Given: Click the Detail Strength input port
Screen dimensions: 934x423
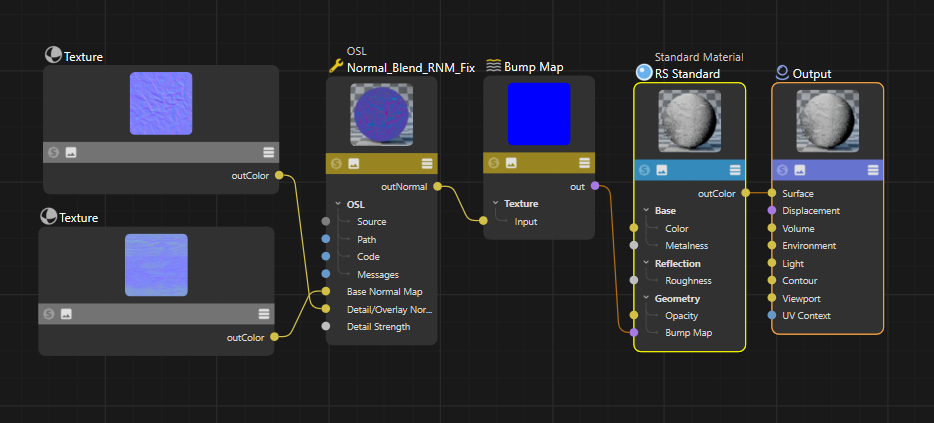Looking at the screenshot, I should pyautogui.click(x=325, y=327).
